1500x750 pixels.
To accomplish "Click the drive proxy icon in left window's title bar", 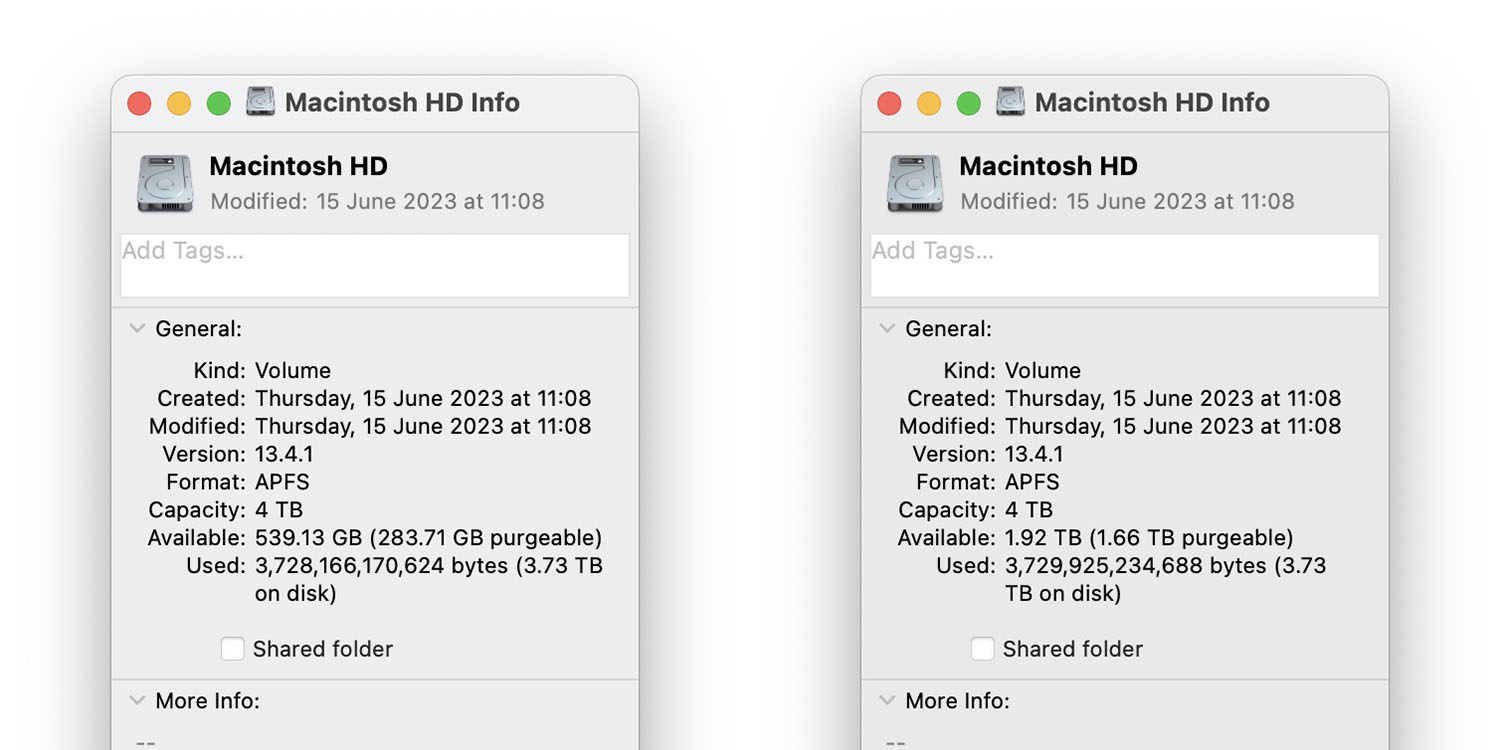I will (261, 102).
